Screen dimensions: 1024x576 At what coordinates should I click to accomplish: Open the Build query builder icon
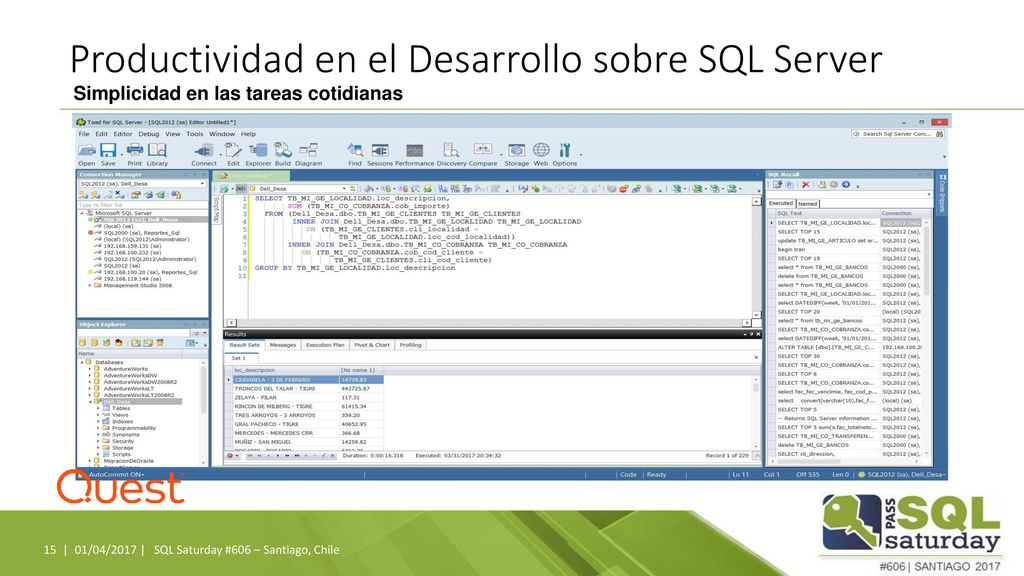click(283, 154)
